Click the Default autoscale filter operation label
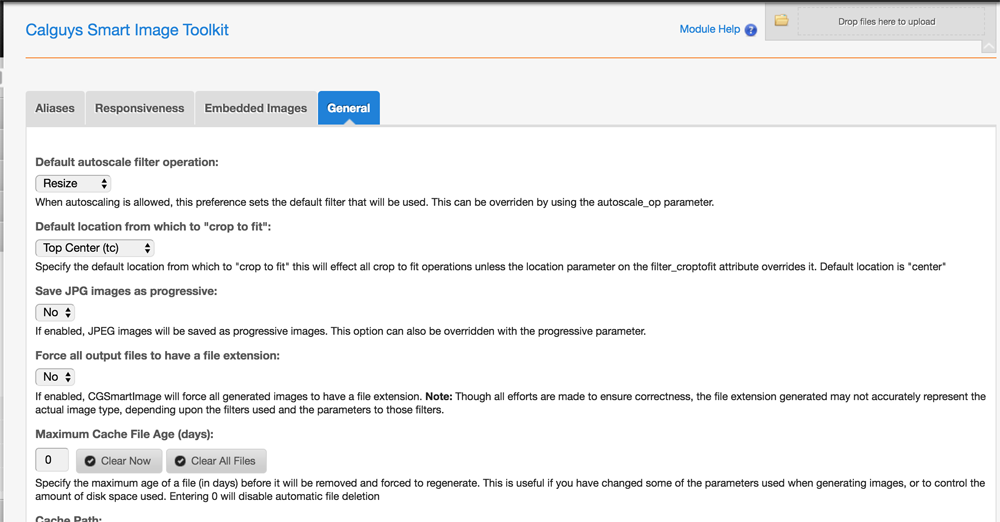 tap(127, 162)
